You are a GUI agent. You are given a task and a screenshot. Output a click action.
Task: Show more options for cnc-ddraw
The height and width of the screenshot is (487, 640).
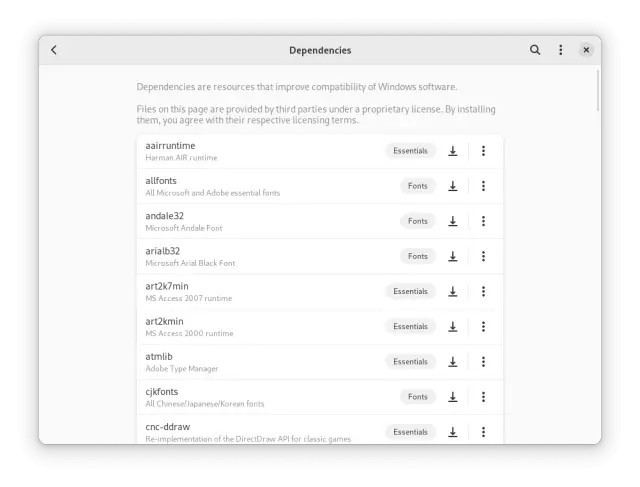click(x=483, y=431)
